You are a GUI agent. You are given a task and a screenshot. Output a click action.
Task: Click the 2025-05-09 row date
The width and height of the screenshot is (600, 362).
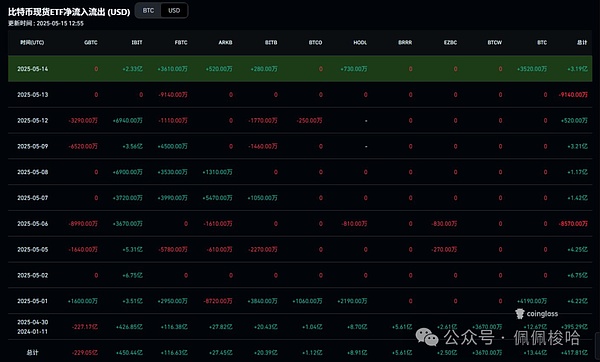(x=33, y=146)
